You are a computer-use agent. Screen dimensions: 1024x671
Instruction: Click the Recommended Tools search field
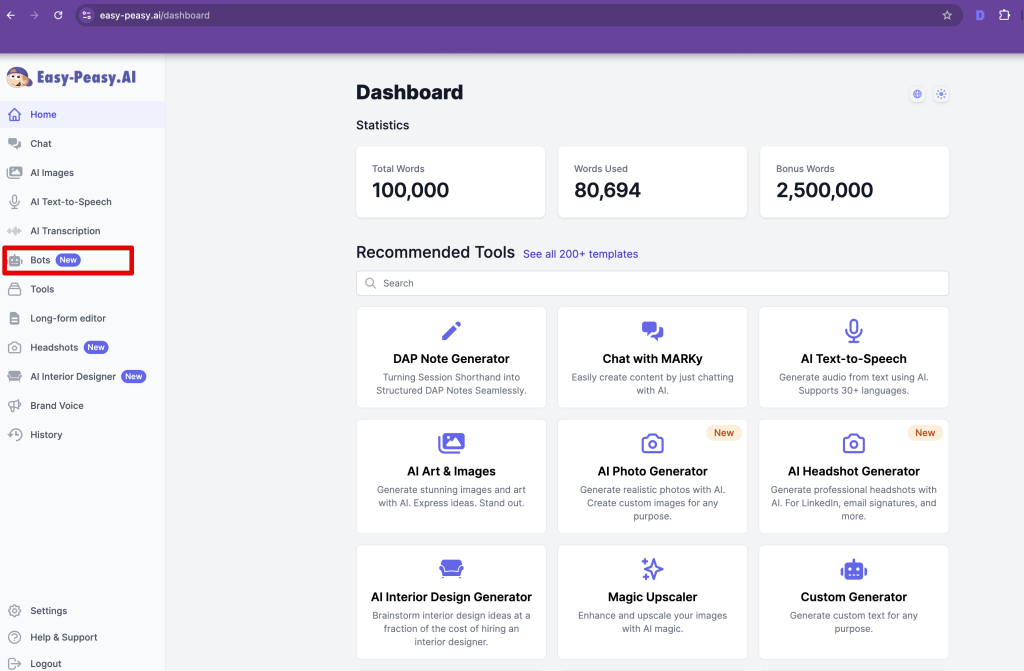652,283
